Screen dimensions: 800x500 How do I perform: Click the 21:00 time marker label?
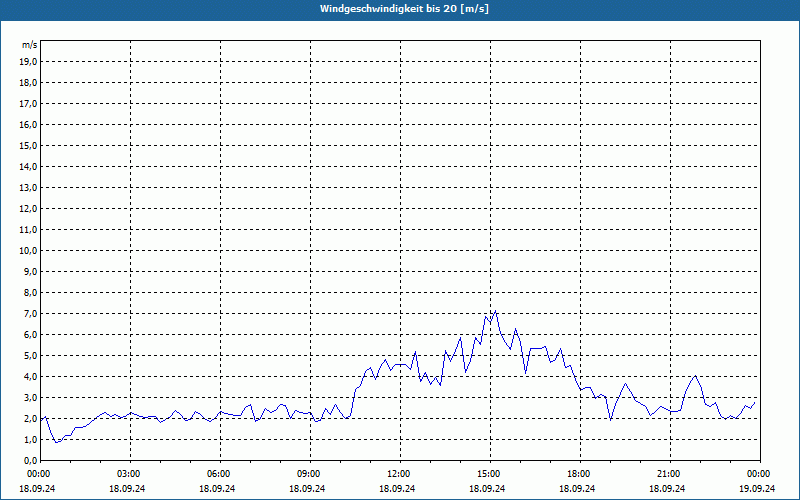click(669, 474)
